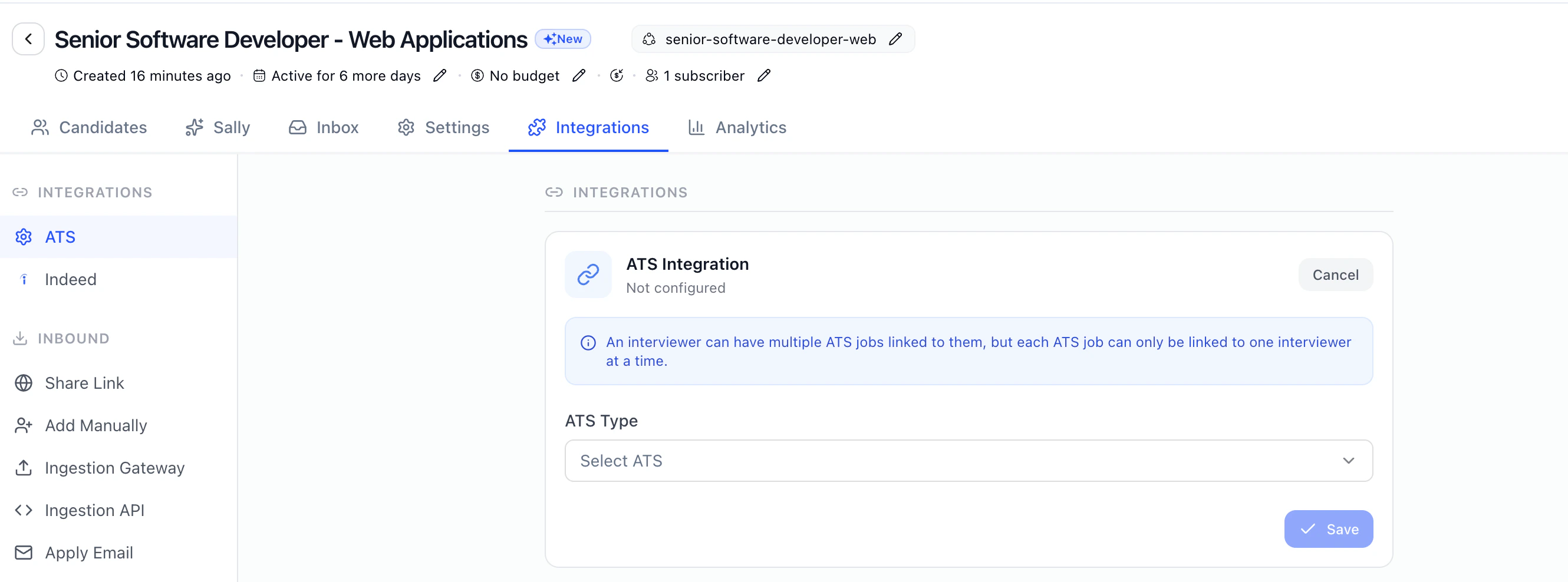Click the people icon by 1 subscriber
Screen dimensions: 1568x582
click(652, 75)
